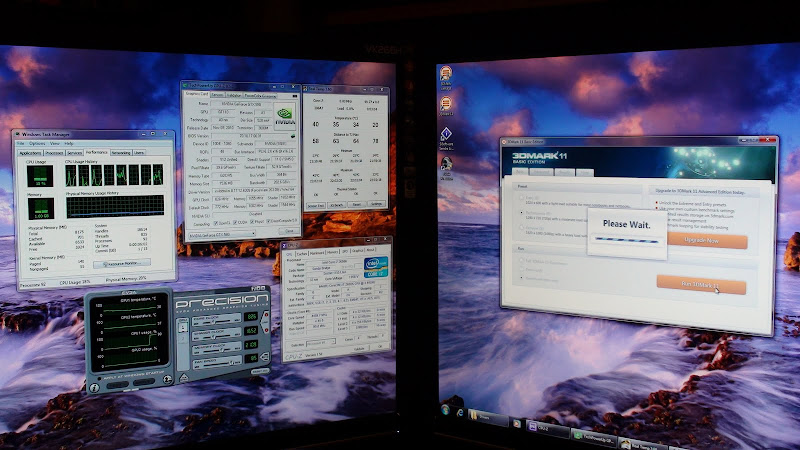The height and width of the screenshot is (450, 800).
Task: Click the Intel Core i7 logo in CPU-Z
Action: [376, 267]
